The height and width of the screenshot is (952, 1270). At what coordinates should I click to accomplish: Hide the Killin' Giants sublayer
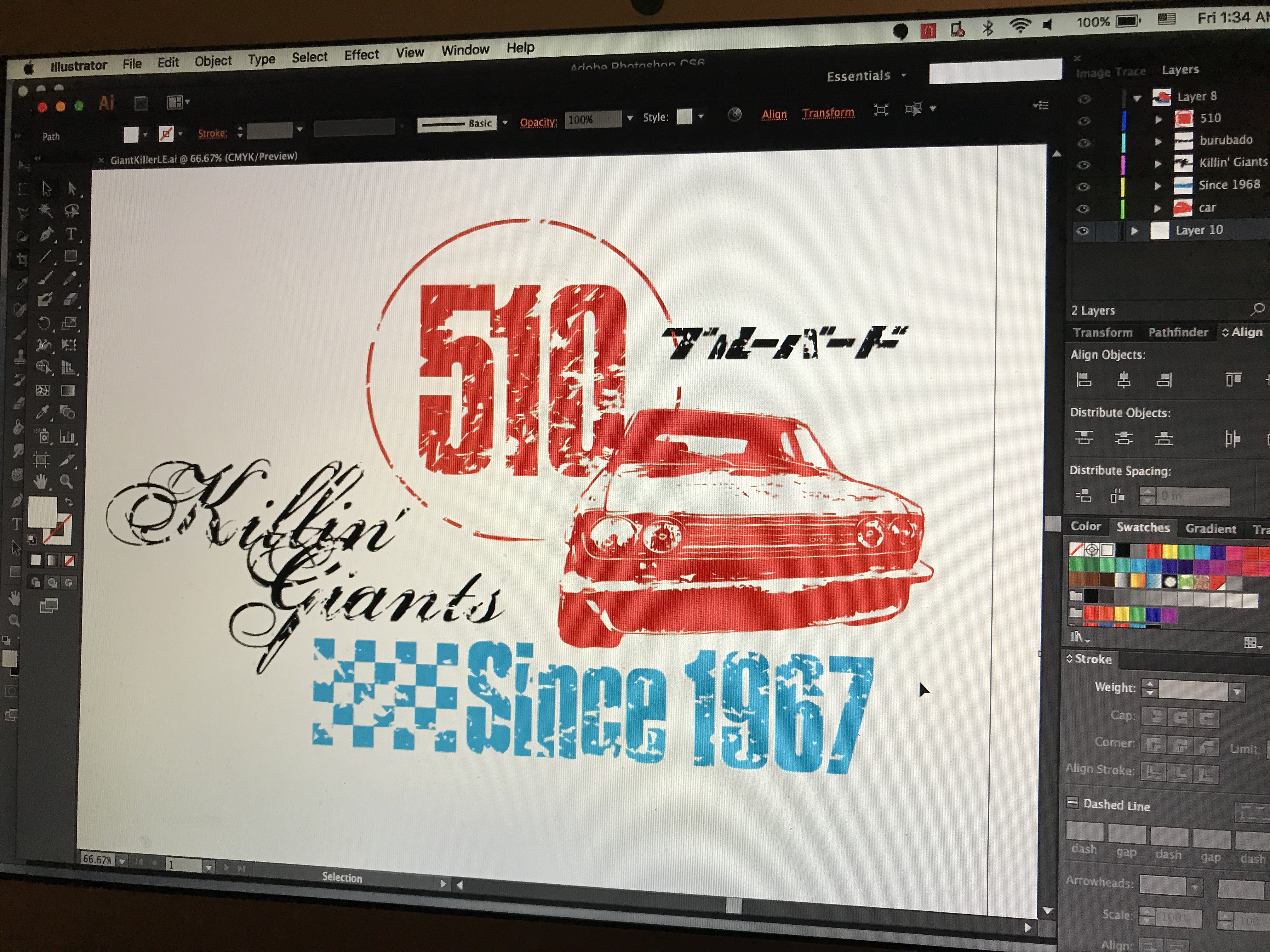pyautogui.click(x=1083, y=165)
